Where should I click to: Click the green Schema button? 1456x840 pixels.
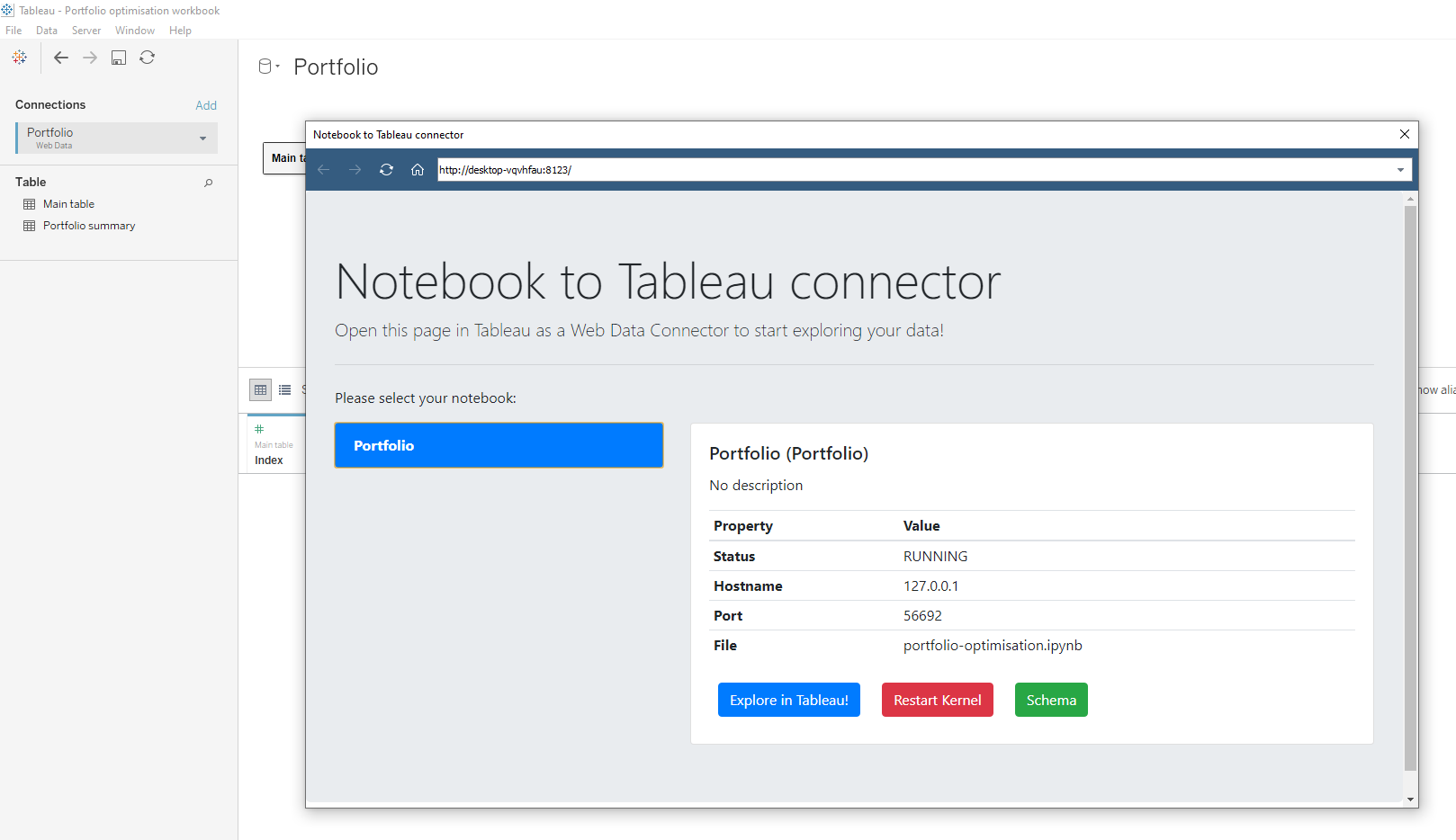click(1051, 700)
